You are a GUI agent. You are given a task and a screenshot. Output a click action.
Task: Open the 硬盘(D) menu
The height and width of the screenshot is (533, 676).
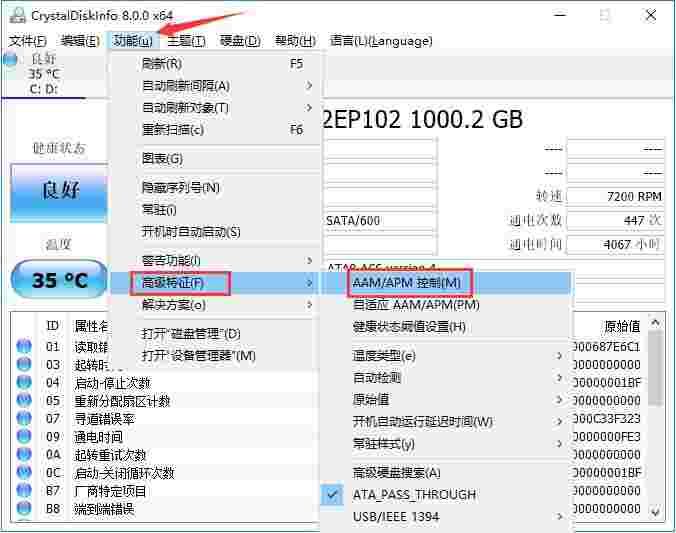pyautogui.click(x=240, y=41)
